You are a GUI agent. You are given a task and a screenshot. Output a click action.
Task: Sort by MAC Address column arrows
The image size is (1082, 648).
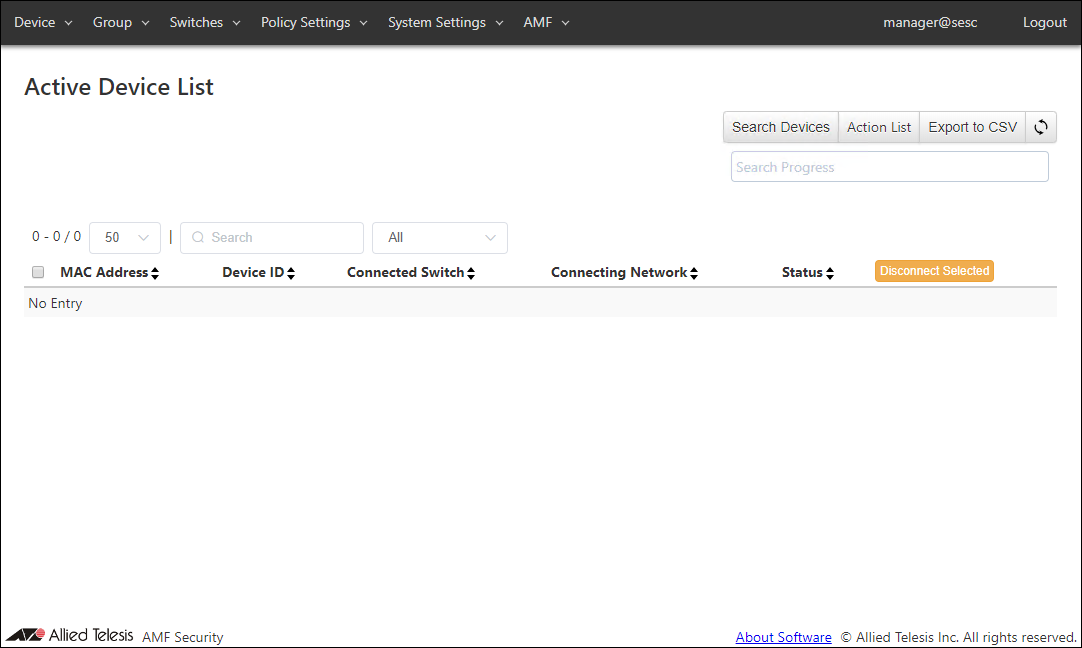(x=155, y=273)
